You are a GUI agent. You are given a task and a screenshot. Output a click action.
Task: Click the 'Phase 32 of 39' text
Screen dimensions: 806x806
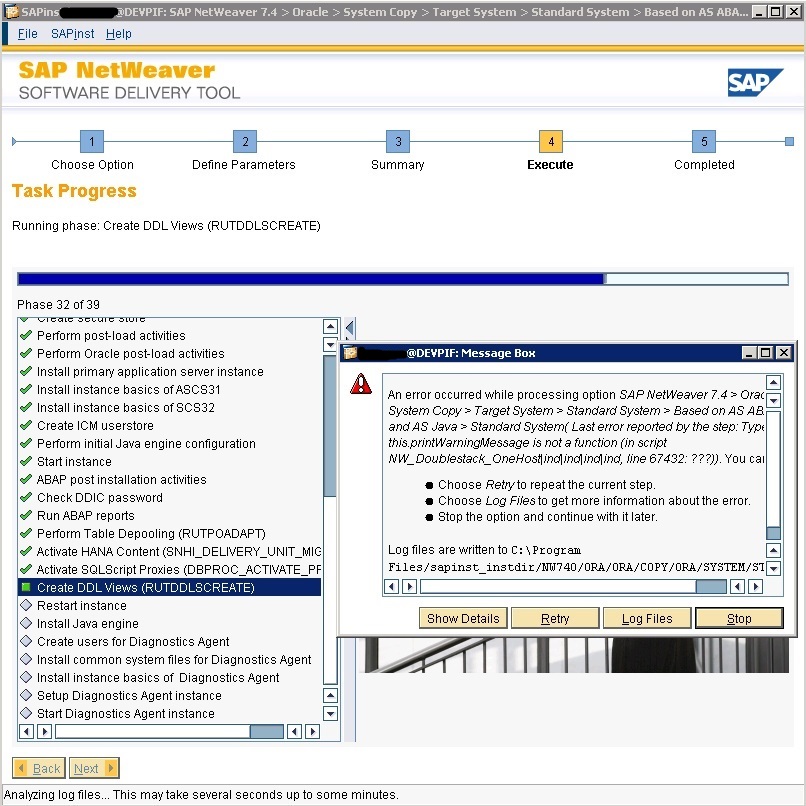(58, 305)
